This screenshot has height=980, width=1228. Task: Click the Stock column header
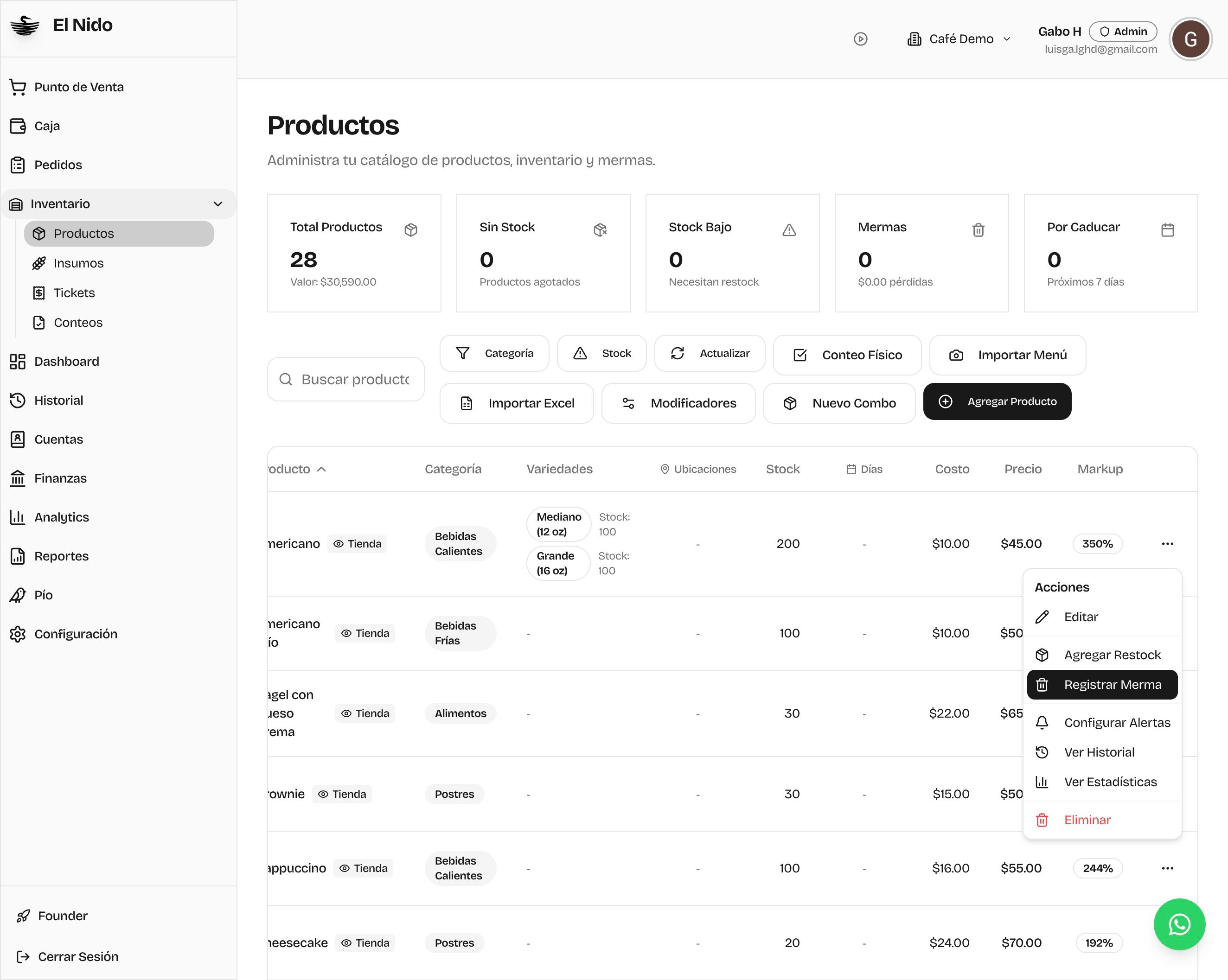tap(783, 469)
